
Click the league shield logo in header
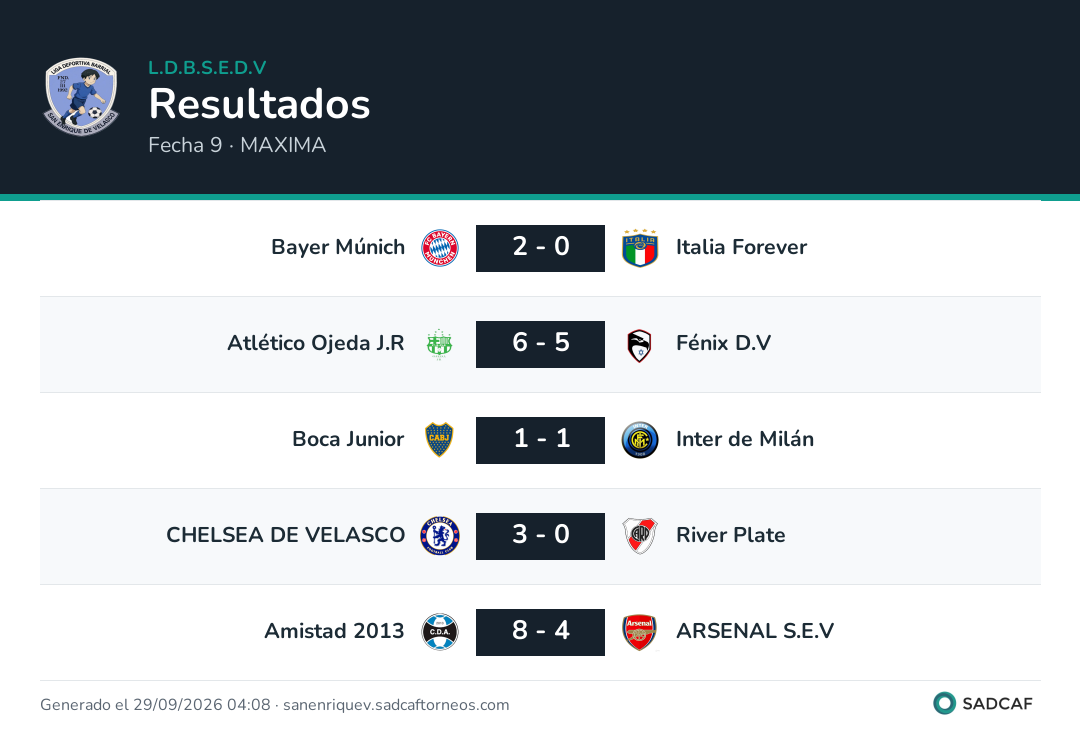point(81,96)
